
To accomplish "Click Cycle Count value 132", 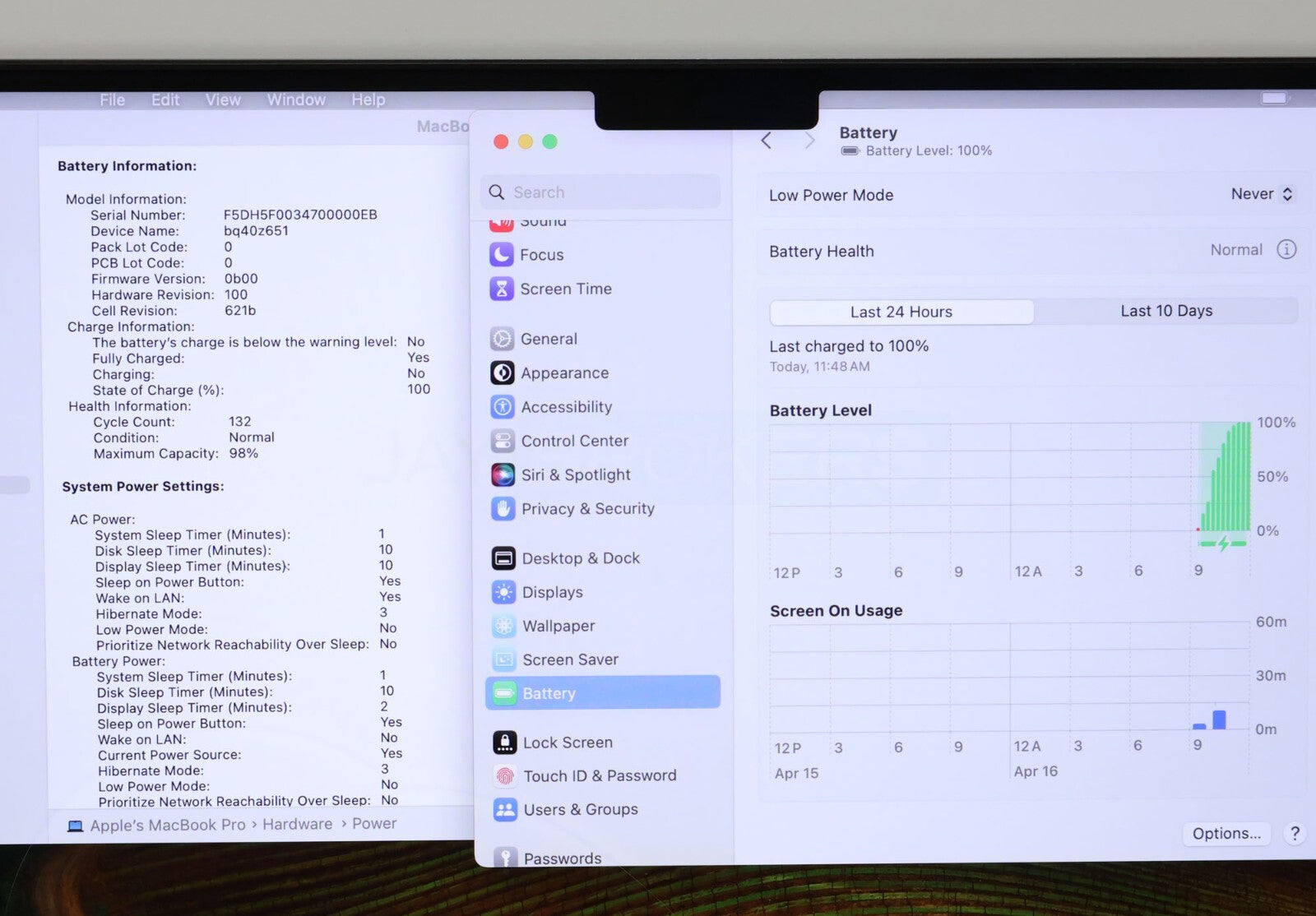I will coord(240,421).
